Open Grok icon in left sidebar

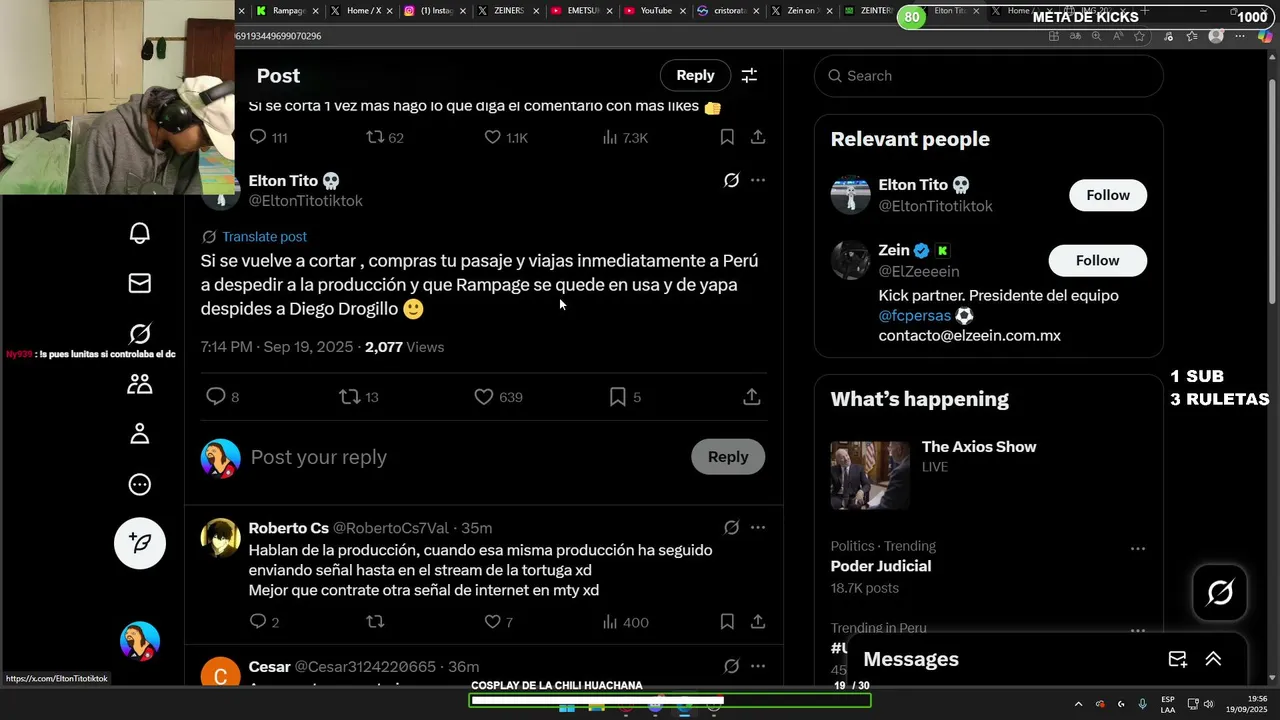140,333
